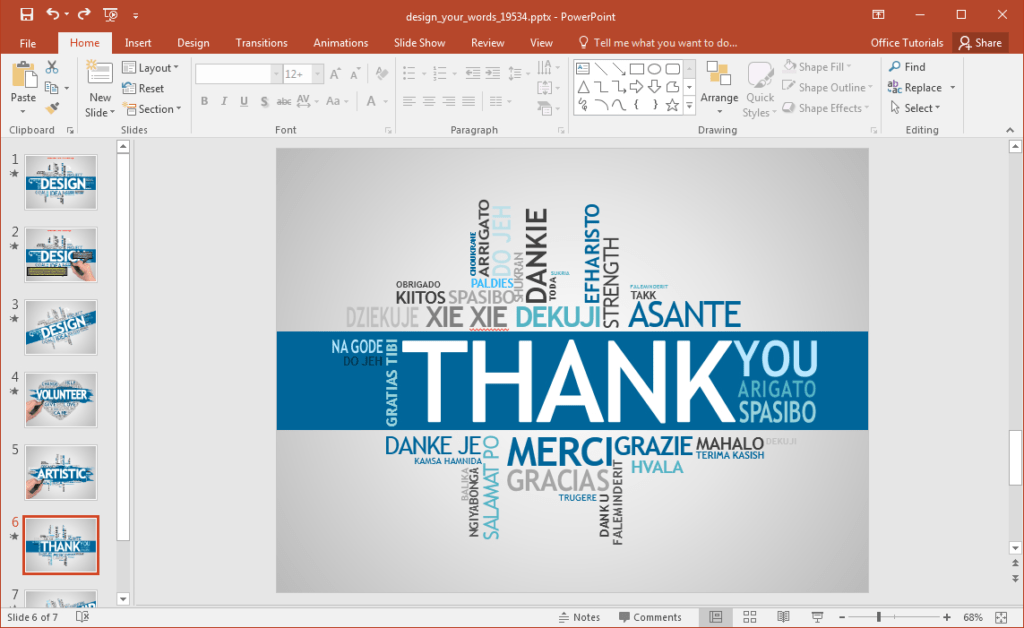This screenshot has height=628, width=1024.
Task: Switch to the Animations ribbon tab
Action: pyautogui.click(x=340, y=42)
